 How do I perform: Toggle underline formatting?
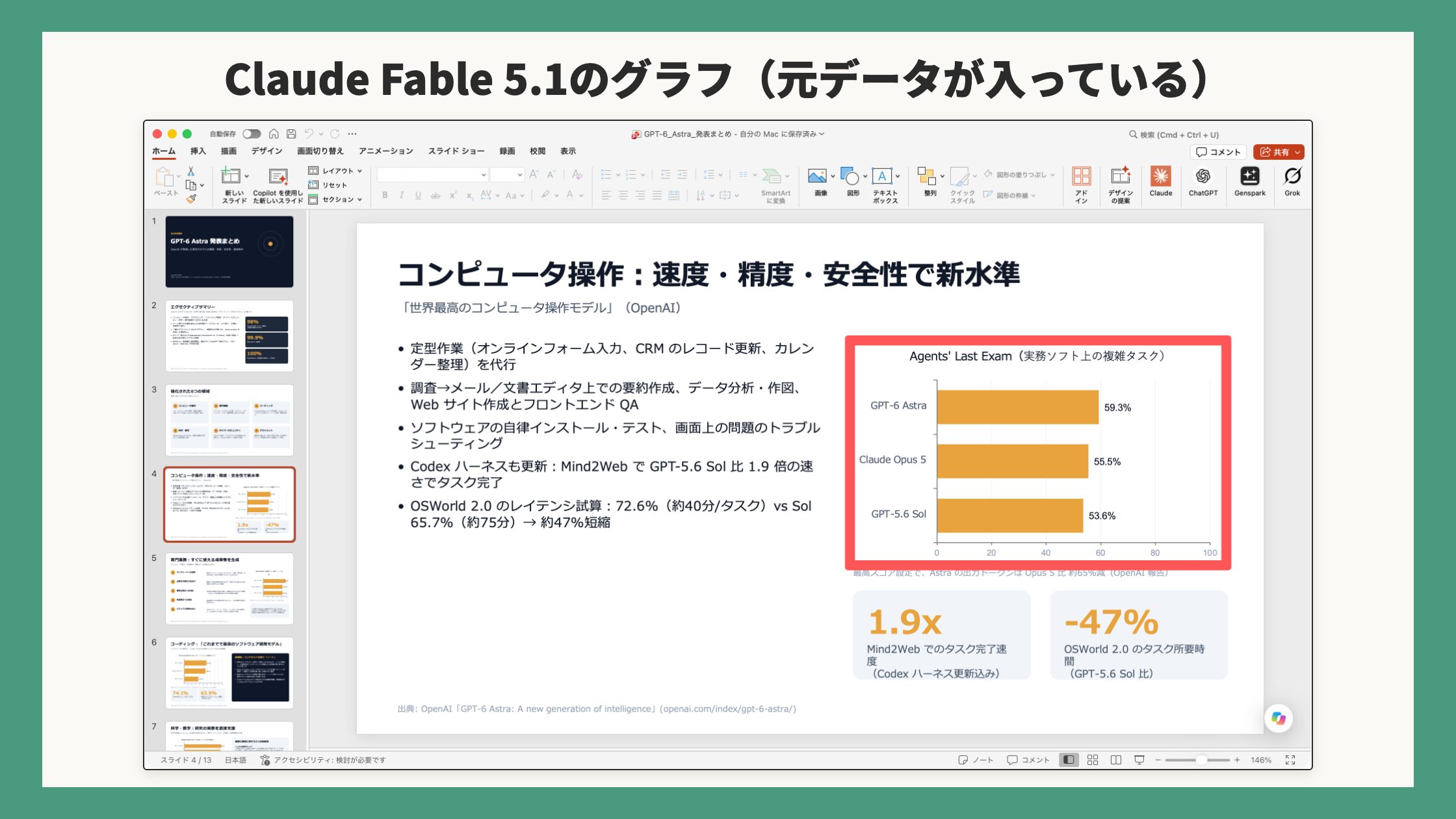(x=418, y=195)
